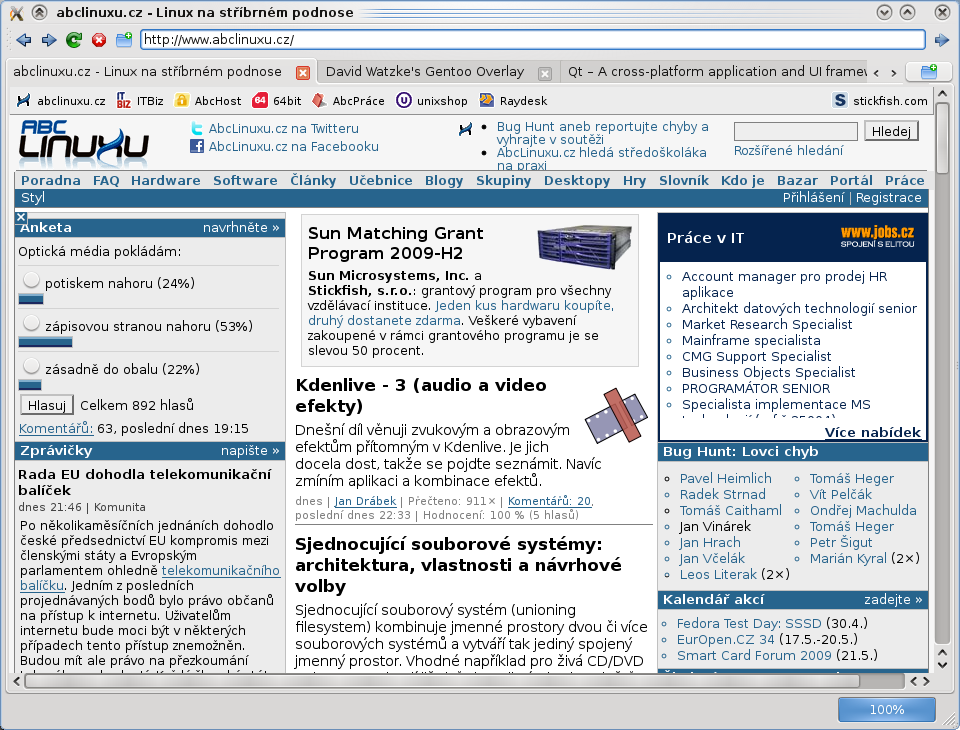Open the Blogy menu section
The width and height of the screenshot is (960, 730).
444,181
